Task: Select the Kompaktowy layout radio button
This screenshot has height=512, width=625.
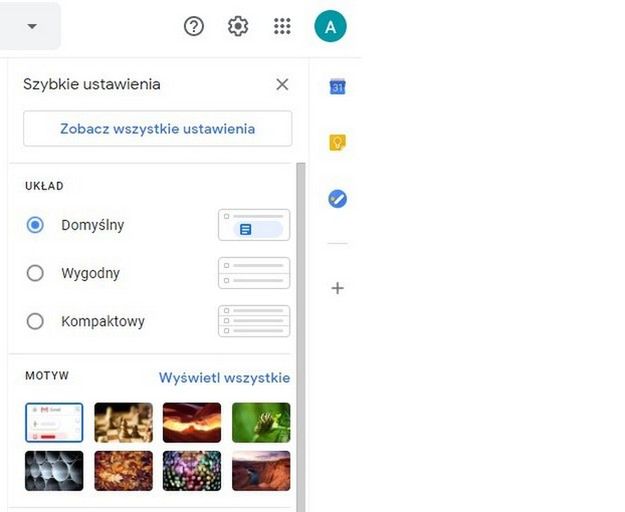Action: (35, 321)
